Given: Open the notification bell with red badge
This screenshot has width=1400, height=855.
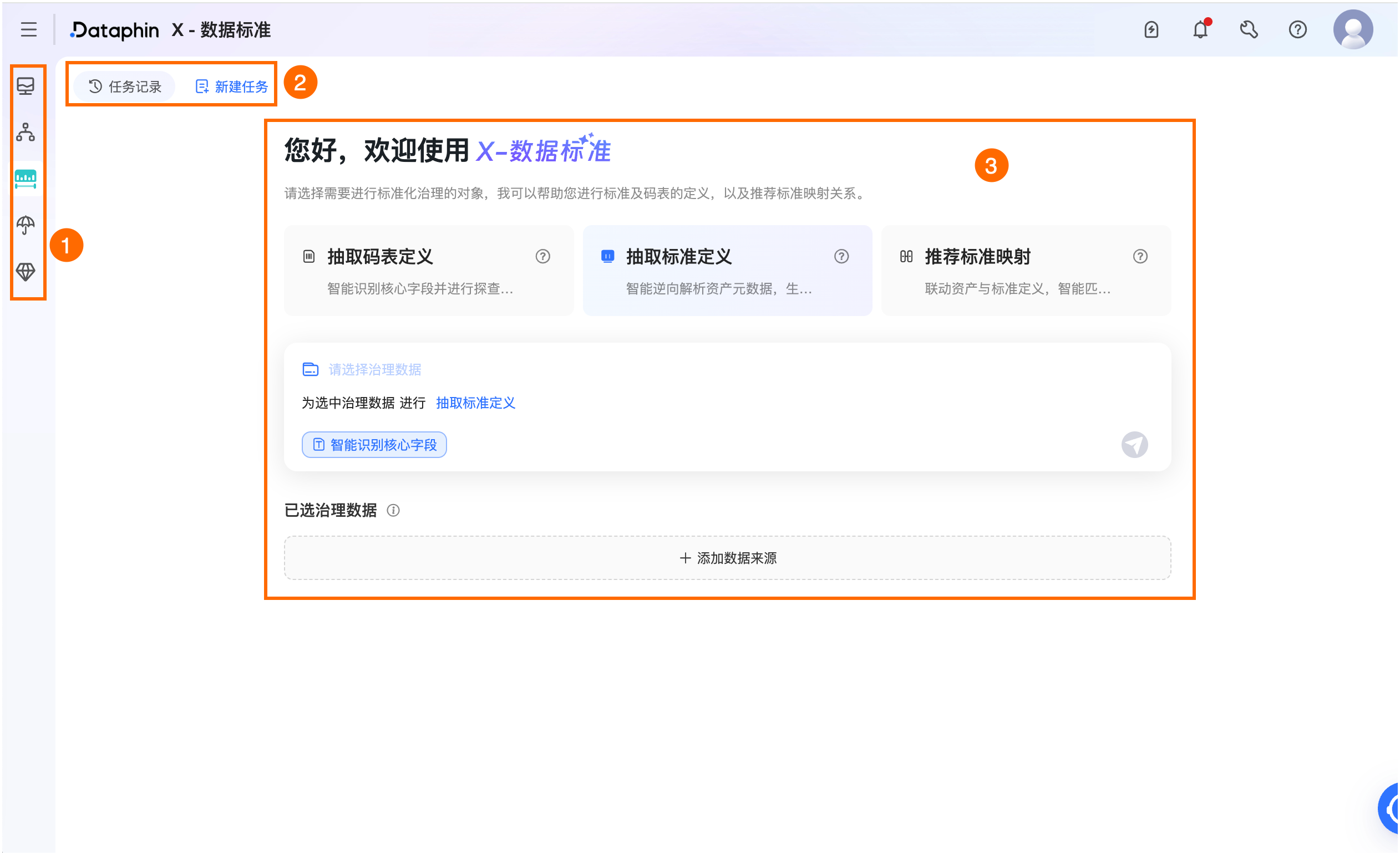Looking at the screenshot, I should click(x=1200, y=29).
